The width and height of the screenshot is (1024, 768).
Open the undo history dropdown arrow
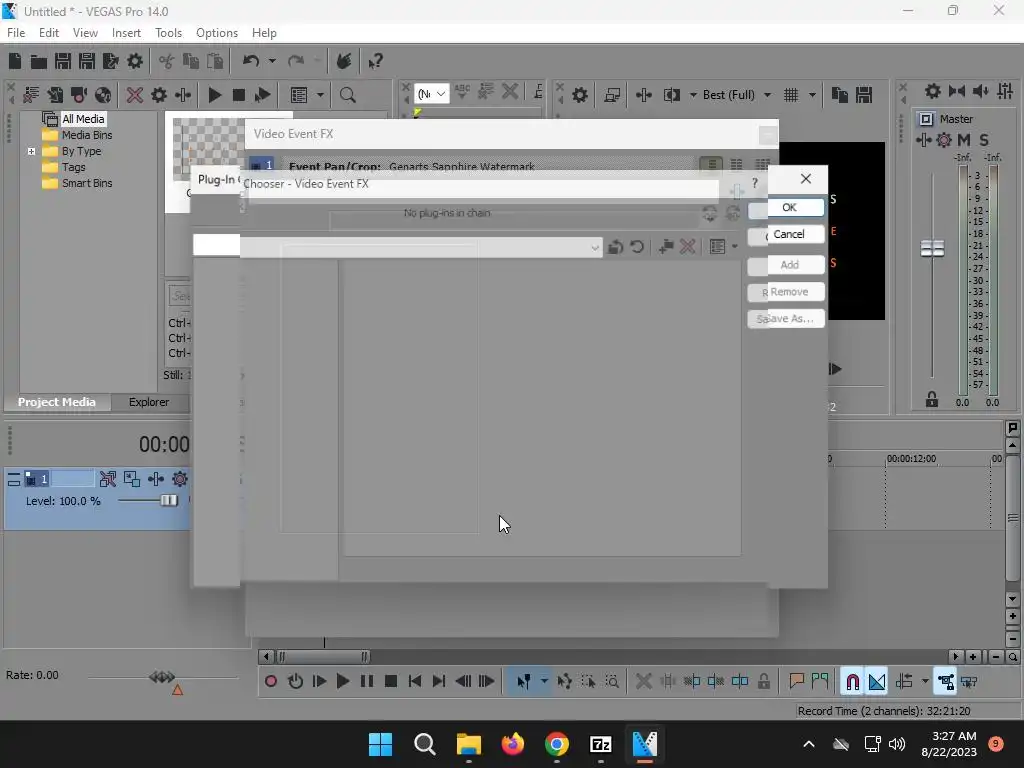point(272,61)
